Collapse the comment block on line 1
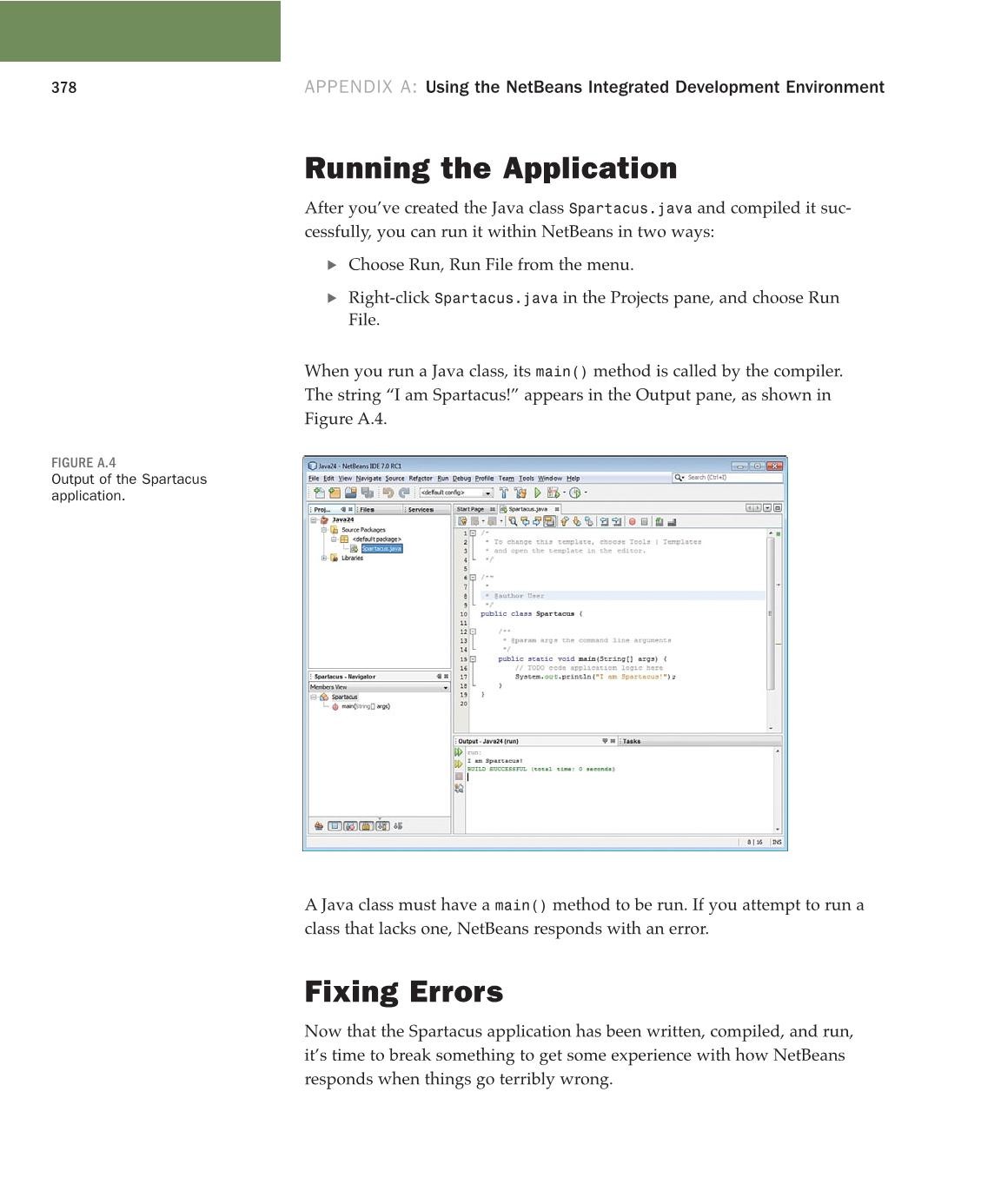Image resolution: width=981 pixels, height=1204 pixels. click(472, 532)
